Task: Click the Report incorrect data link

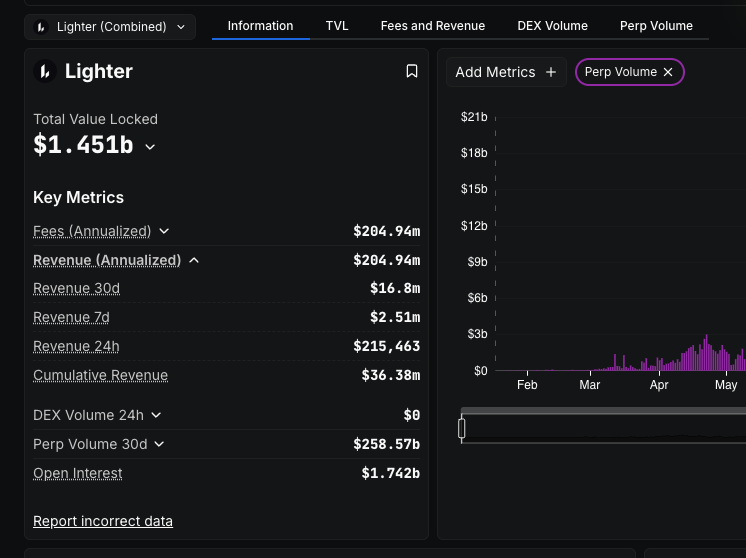Action: 103,521
